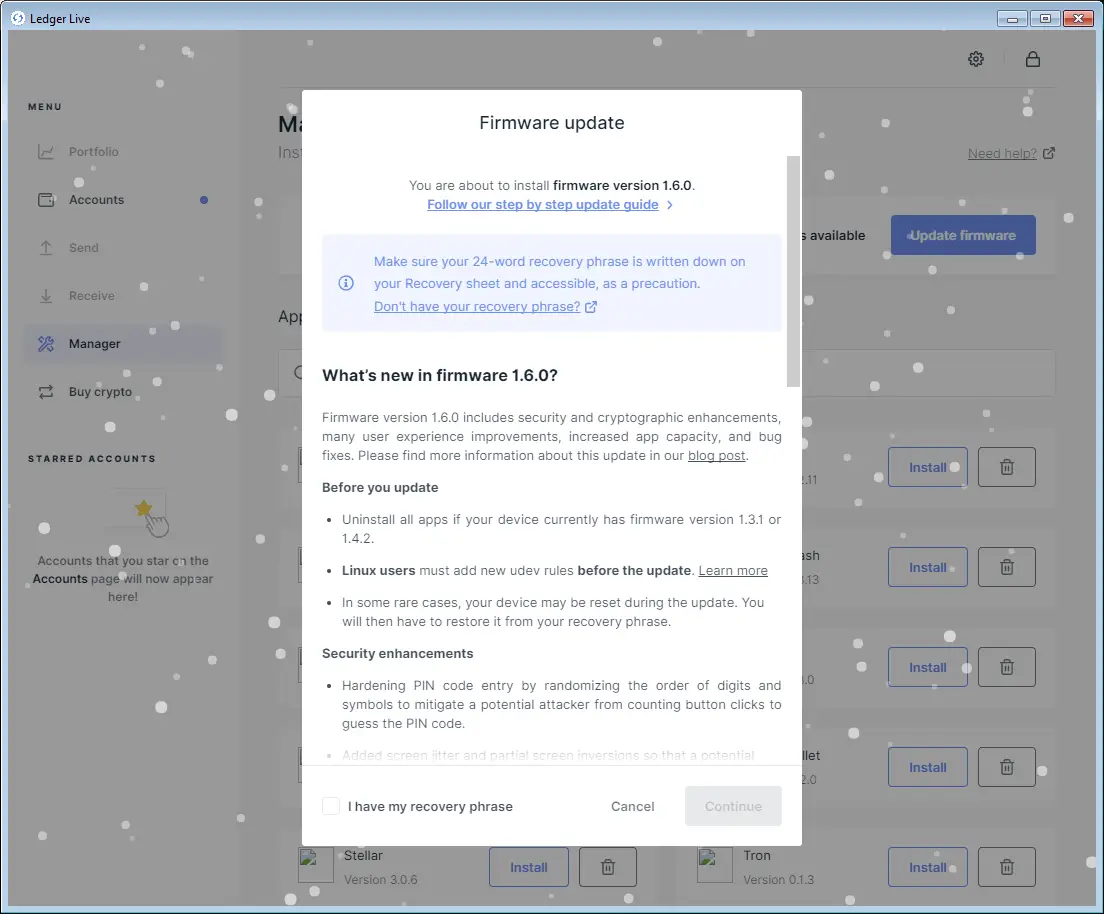Select Send in the sidebar menu
Viewport: 1104px width, 914px height.
click(84, 248)
